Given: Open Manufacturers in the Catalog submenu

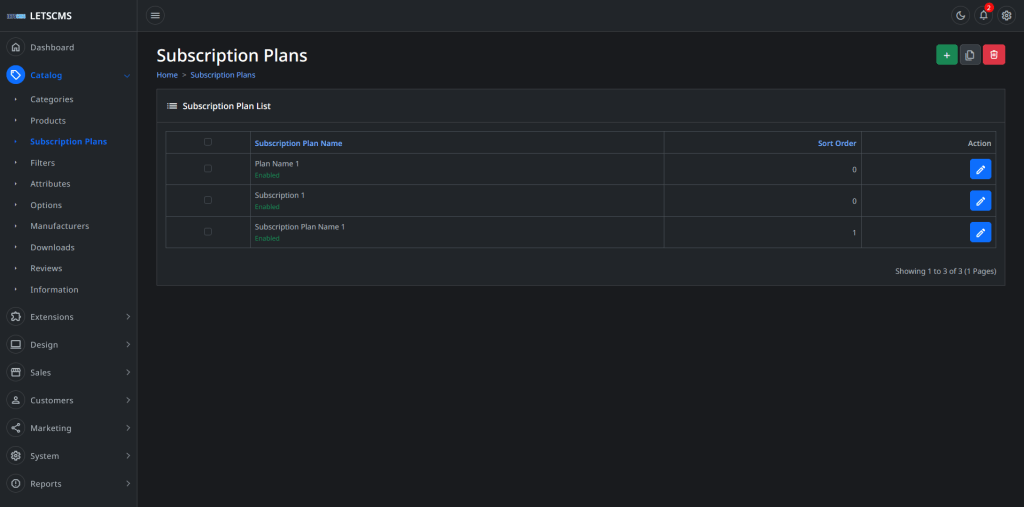Looking at the screenshot, I should click(59, 226).
